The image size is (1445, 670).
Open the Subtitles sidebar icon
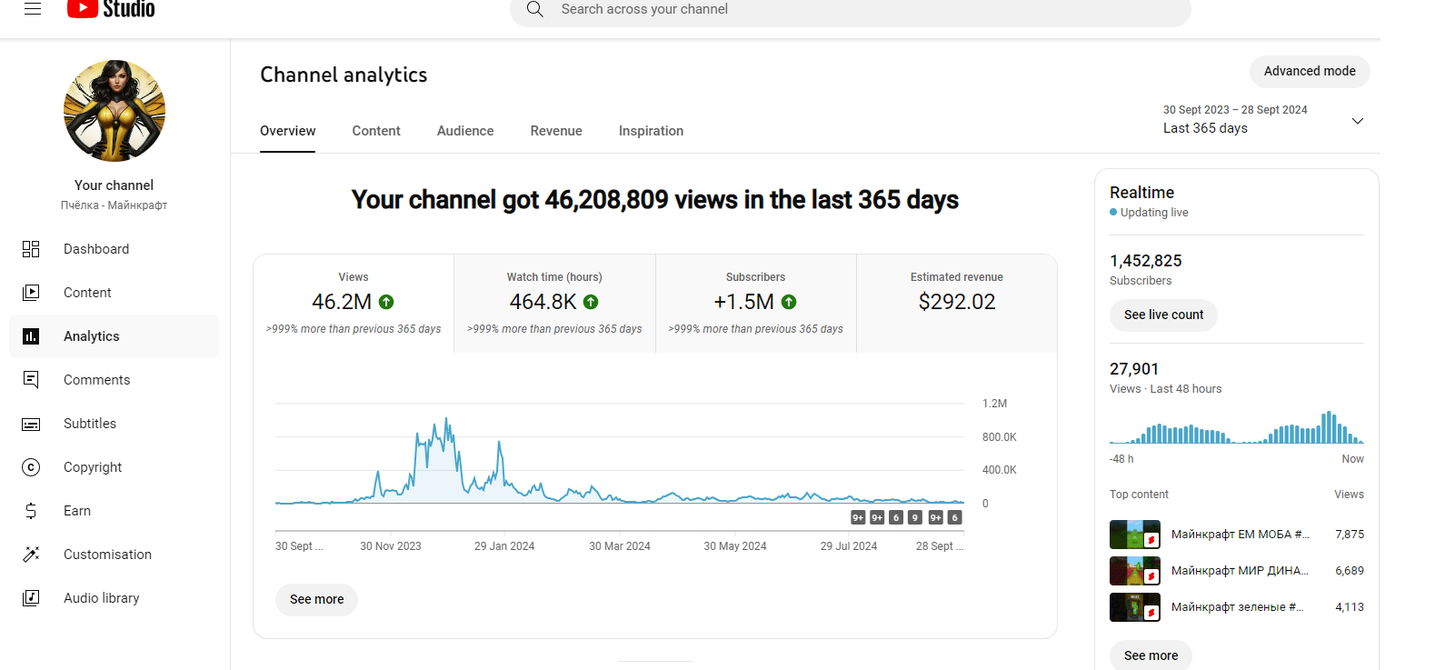(x=31, y=424)
